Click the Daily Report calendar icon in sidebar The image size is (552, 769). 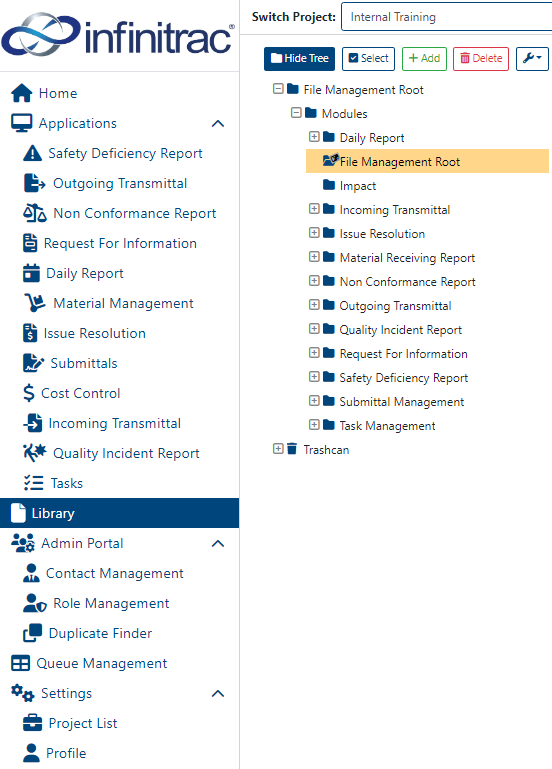pos(31,273)
